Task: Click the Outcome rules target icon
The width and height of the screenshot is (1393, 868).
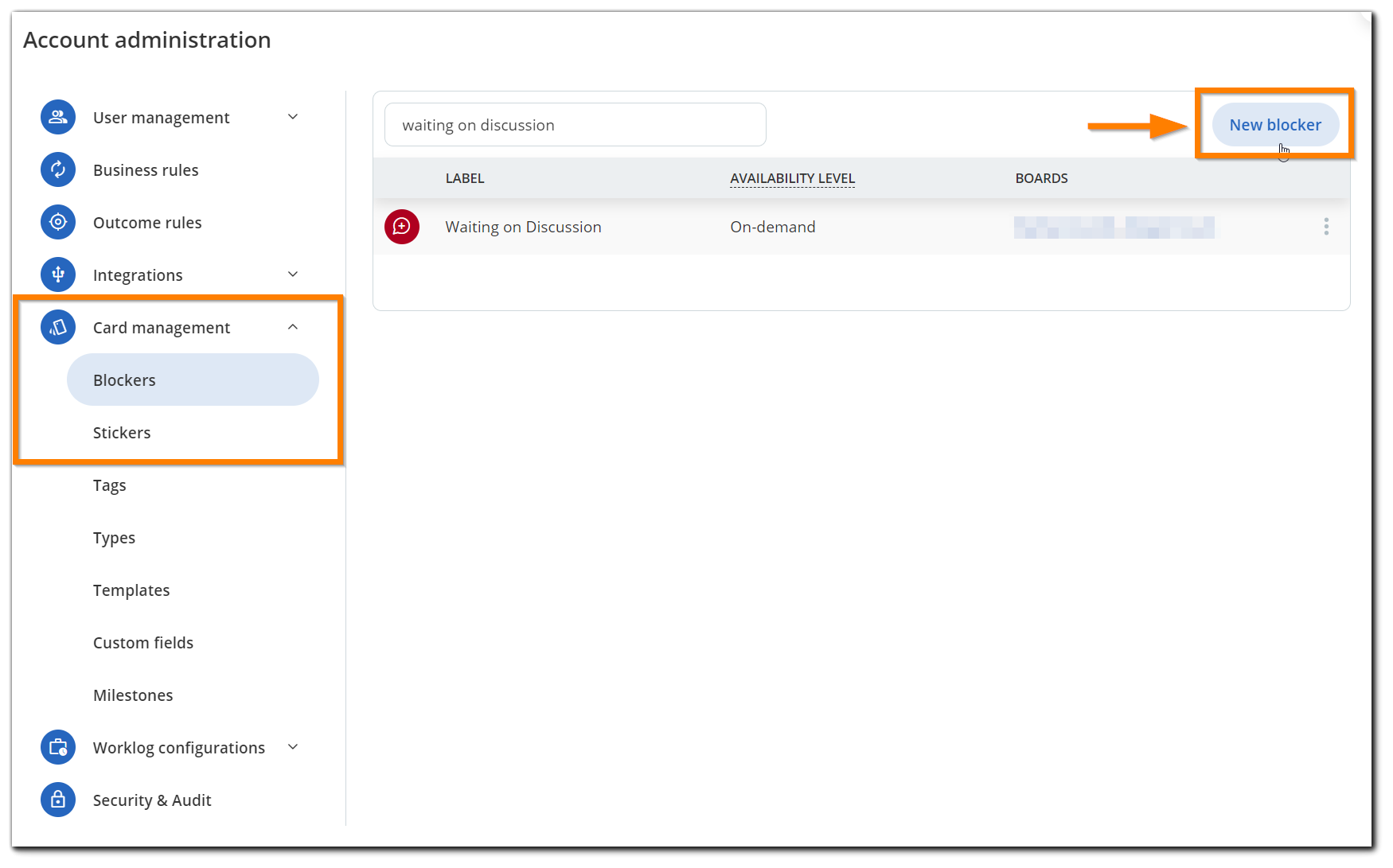Action: pos(58,222)
